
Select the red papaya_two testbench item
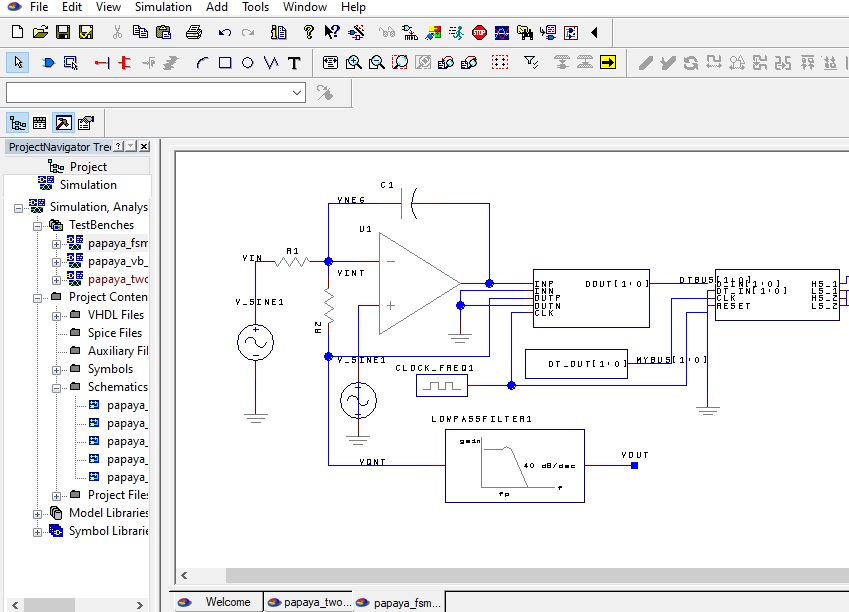pos(117,279)
